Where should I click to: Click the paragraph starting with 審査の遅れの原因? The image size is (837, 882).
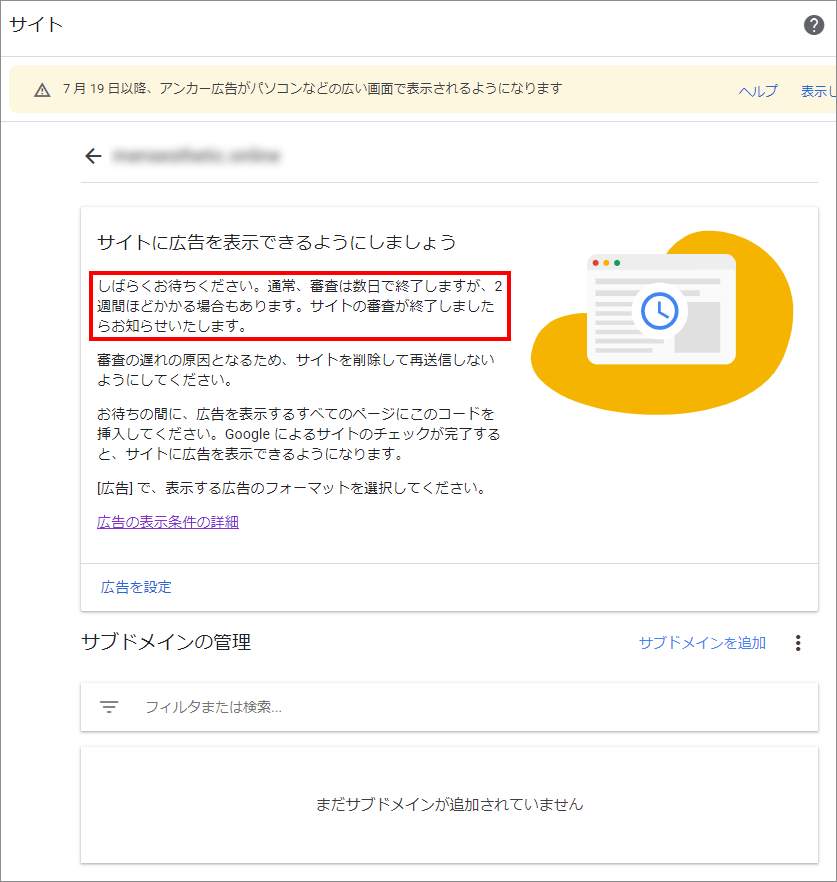coord(296,369)
